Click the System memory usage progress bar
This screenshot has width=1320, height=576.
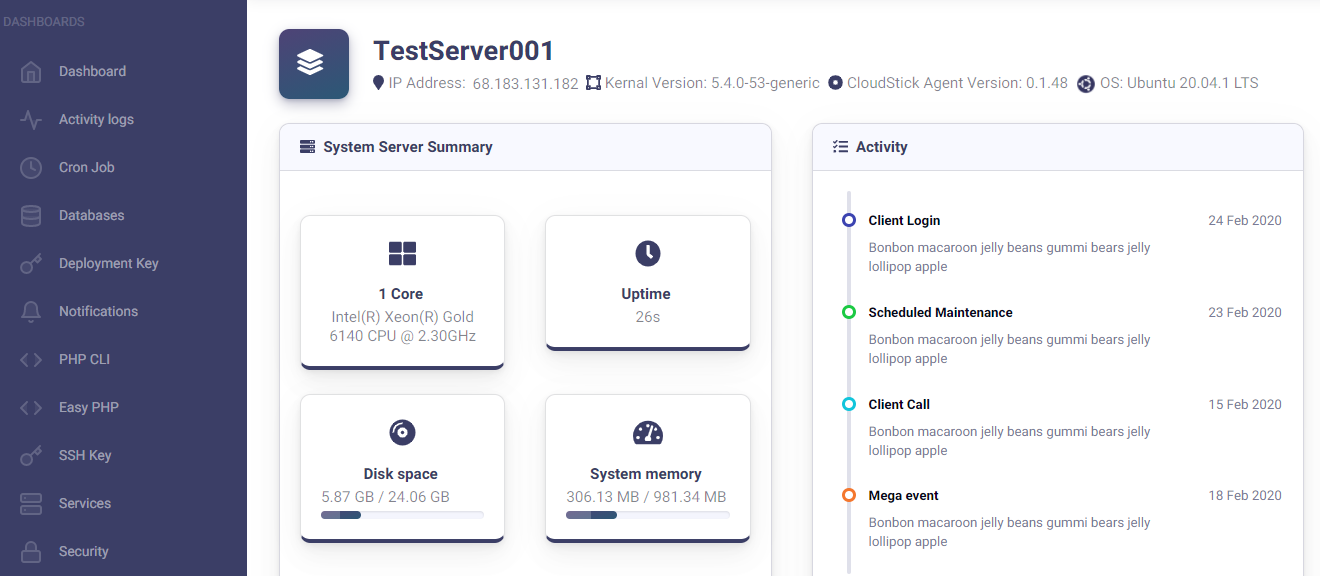pos(647,515)
